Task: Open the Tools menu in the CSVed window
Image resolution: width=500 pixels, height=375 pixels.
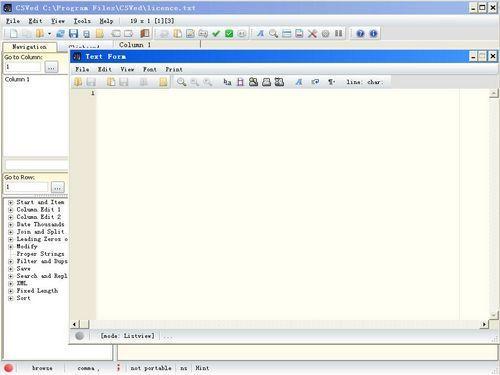Action: (x=82, y=21)
